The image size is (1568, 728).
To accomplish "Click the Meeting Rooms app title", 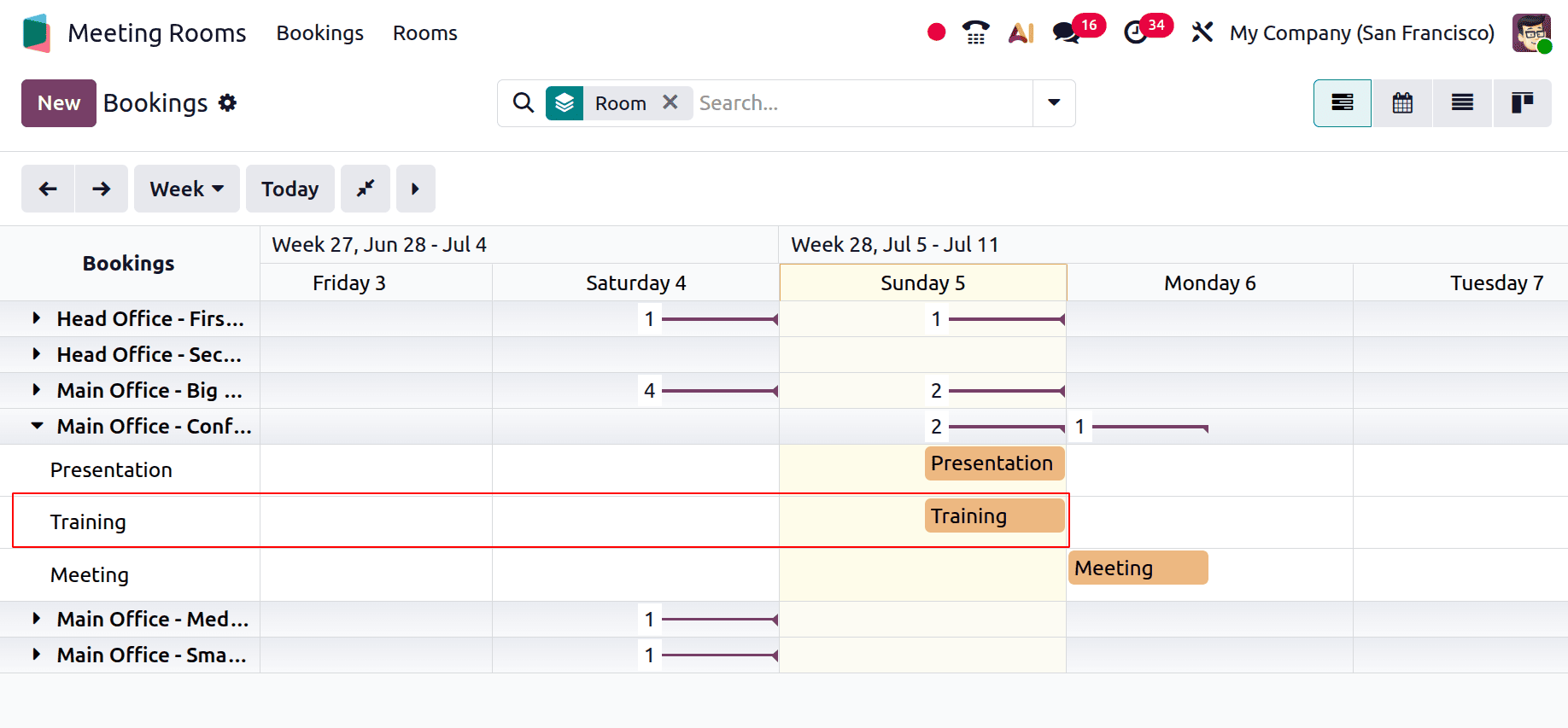I will point(157,33).
